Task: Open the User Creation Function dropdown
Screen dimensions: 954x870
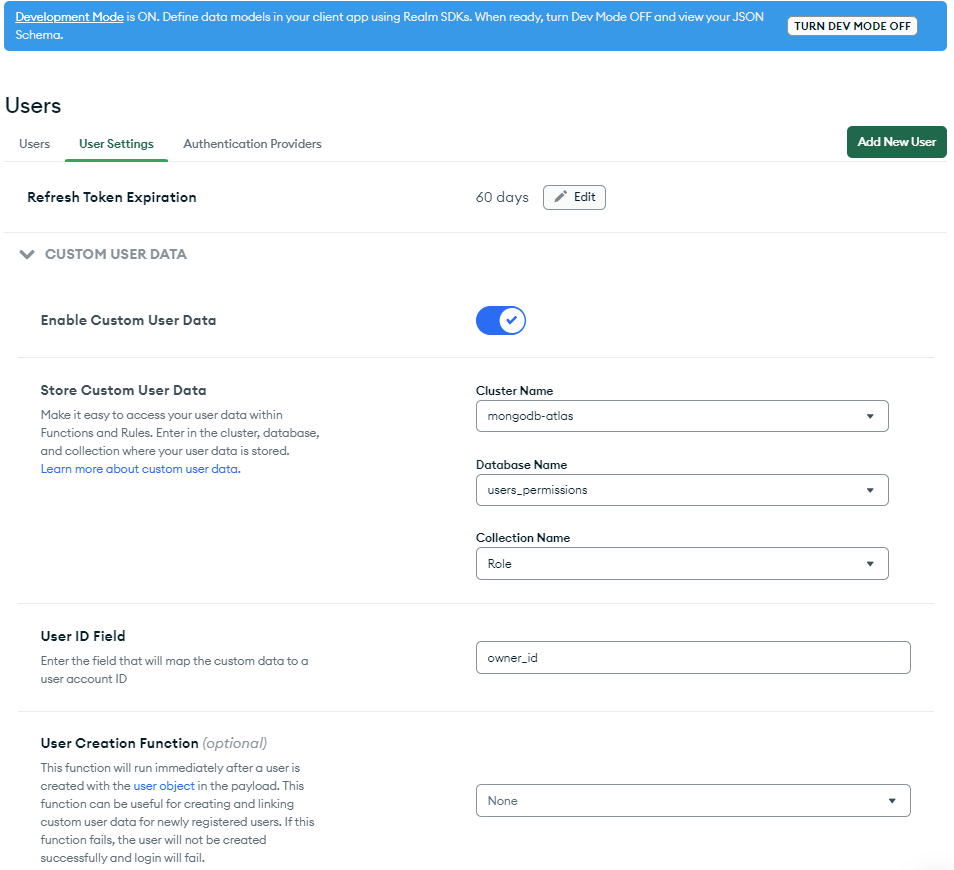Action: (x=692, y=801)
